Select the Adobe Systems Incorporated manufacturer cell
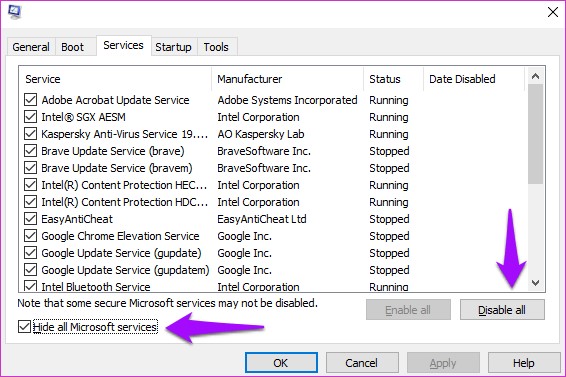 coord(287,100)
